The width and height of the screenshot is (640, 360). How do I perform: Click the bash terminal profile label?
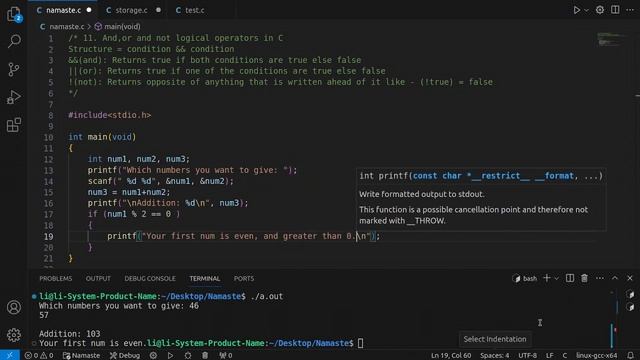(x=525, y=278)
